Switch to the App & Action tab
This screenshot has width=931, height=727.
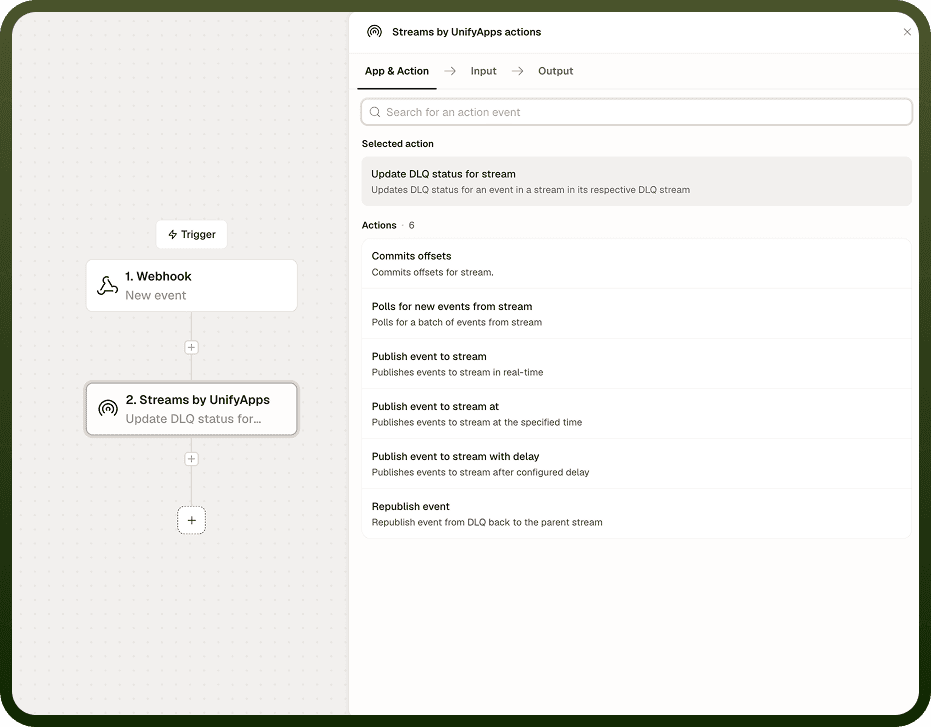point(397,71)
